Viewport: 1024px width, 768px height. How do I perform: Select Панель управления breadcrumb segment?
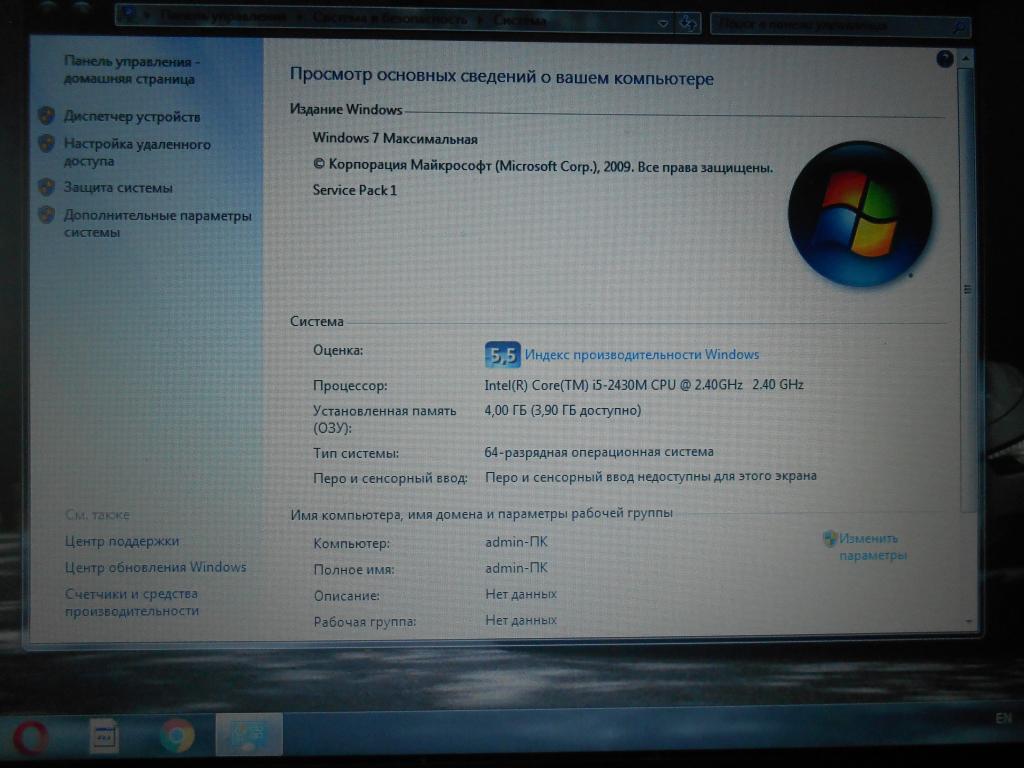pyautogui.click(x=223, y=17)
